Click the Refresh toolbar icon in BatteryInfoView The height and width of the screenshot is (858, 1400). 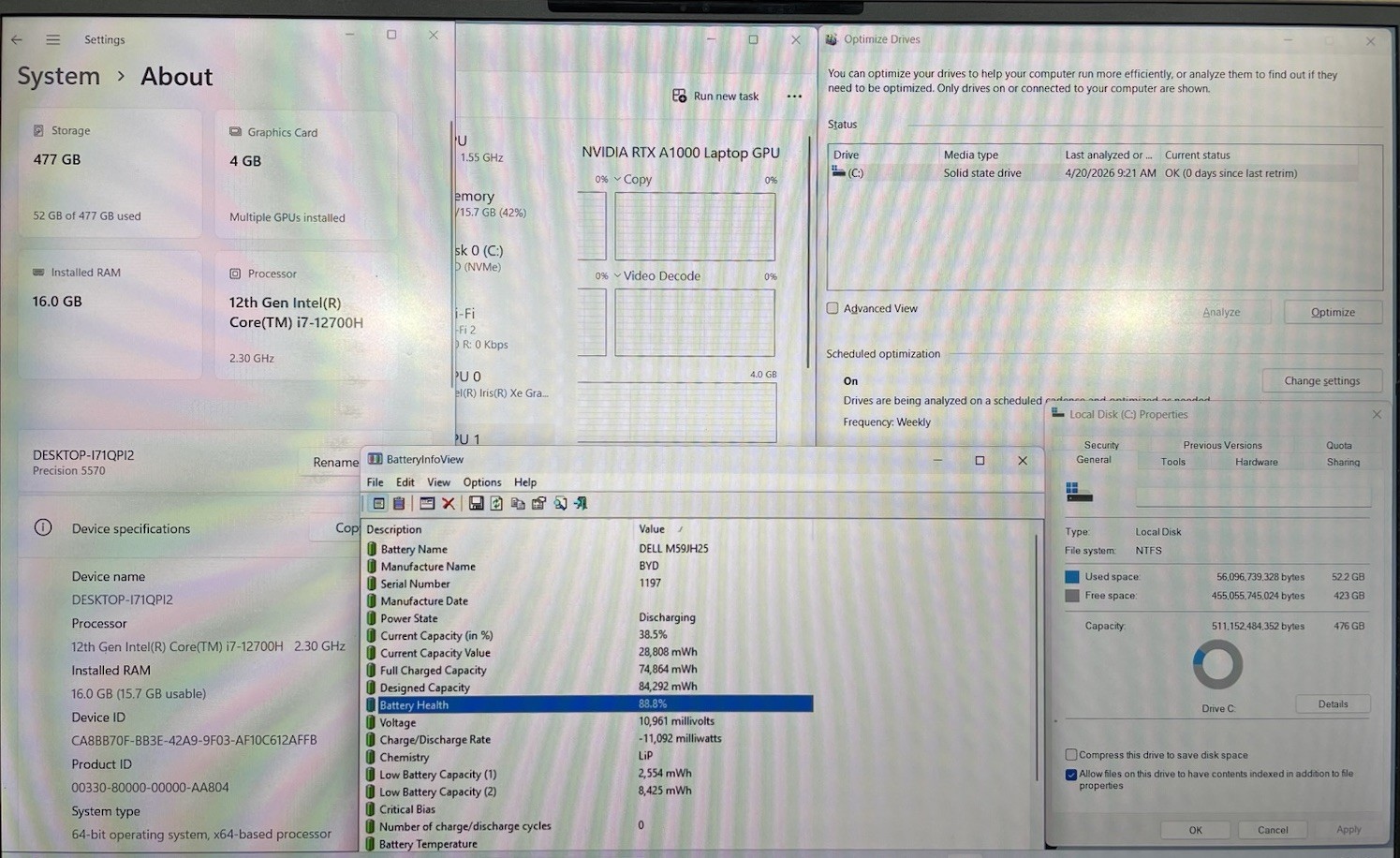[x=496, y=504]
